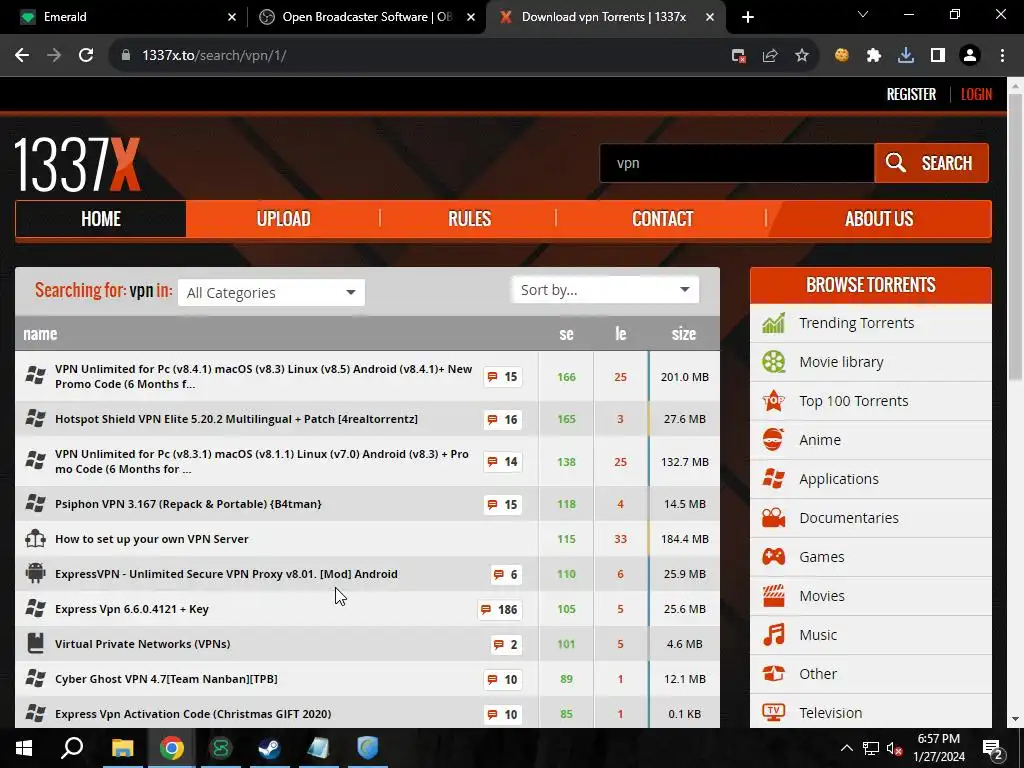Open the All Categories dropdown
The height and width of the screenshot is (768, 1024).
pyautogui.click(x=271, y=293)
